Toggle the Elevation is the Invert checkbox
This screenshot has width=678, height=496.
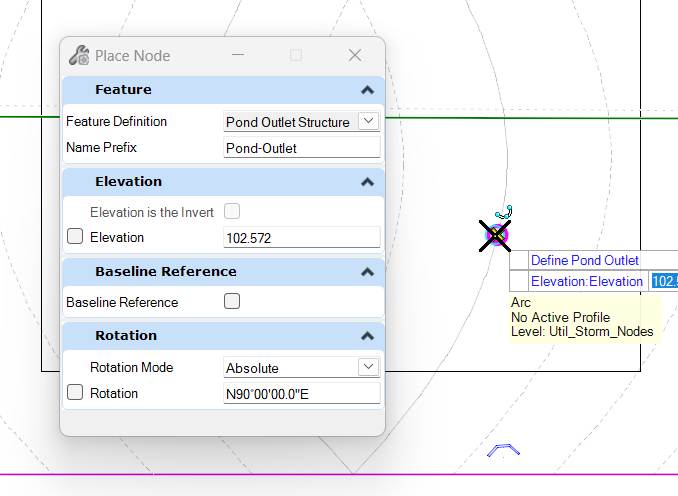click(232, 211)
